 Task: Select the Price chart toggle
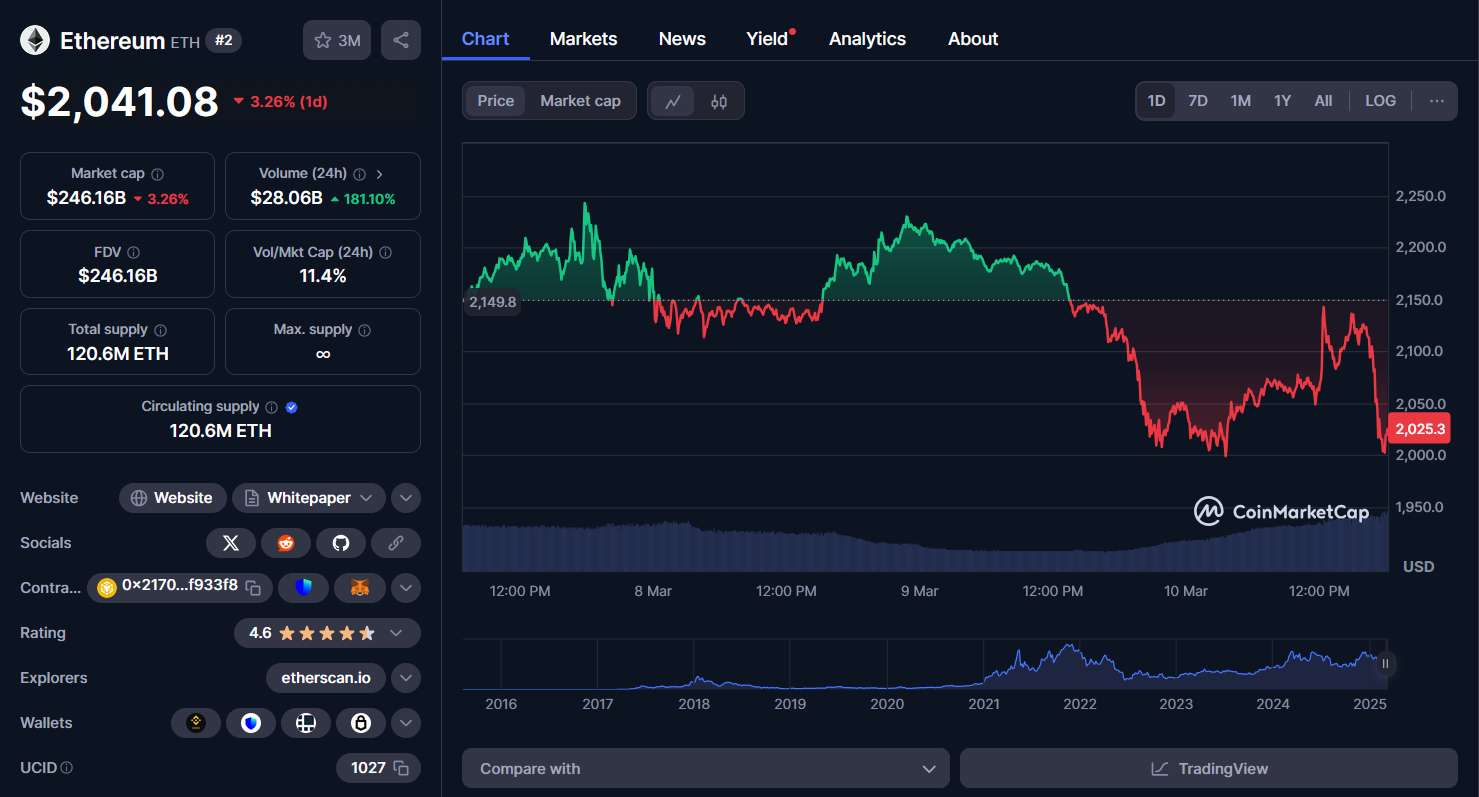[495, 101]
